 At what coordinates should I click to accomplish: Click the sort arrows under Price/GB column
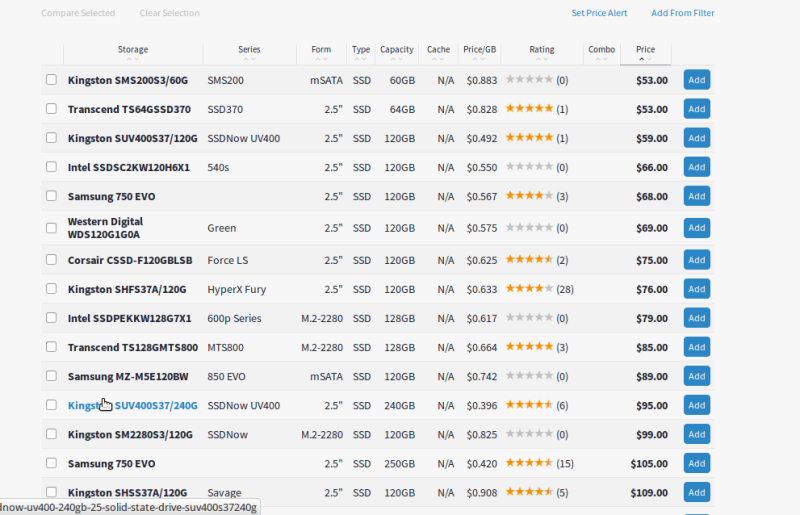[479, 59]
